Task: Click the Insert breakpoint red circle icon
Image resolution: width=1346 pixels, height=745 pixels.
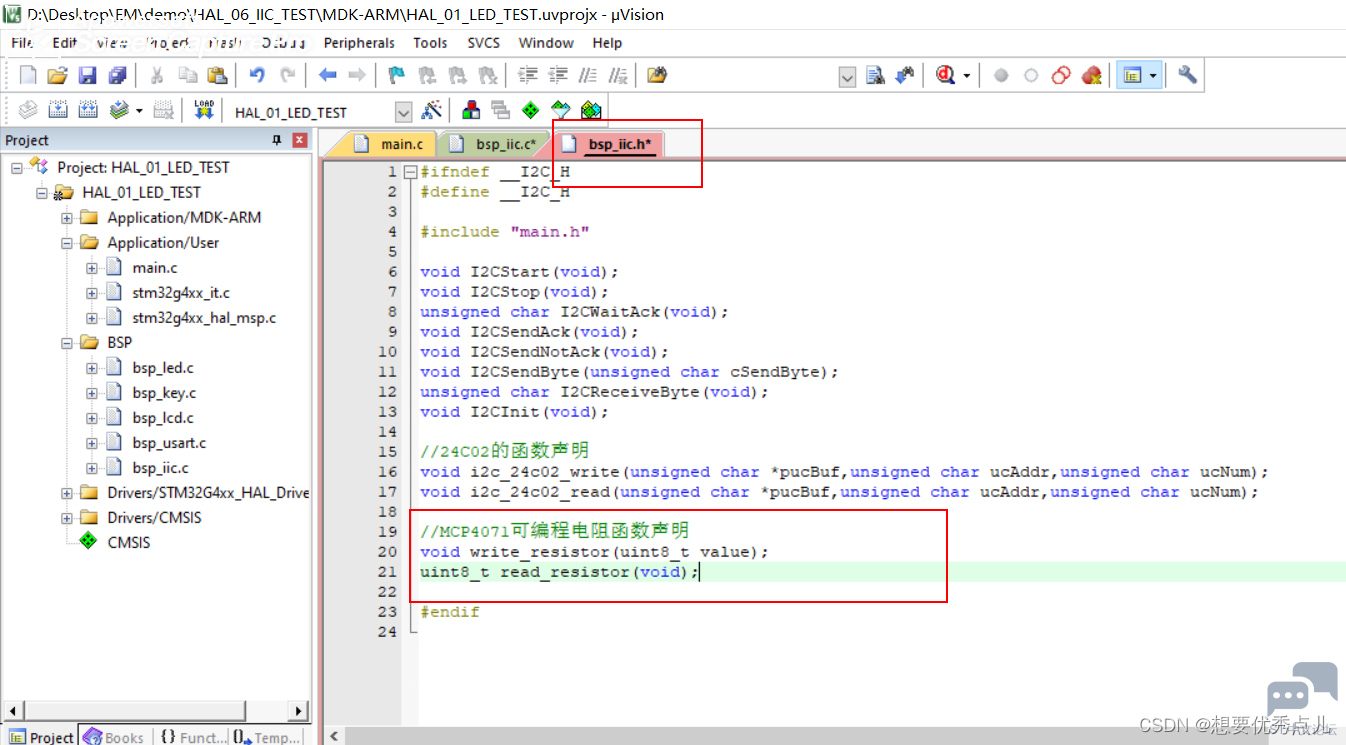Action: point(1001,75)
